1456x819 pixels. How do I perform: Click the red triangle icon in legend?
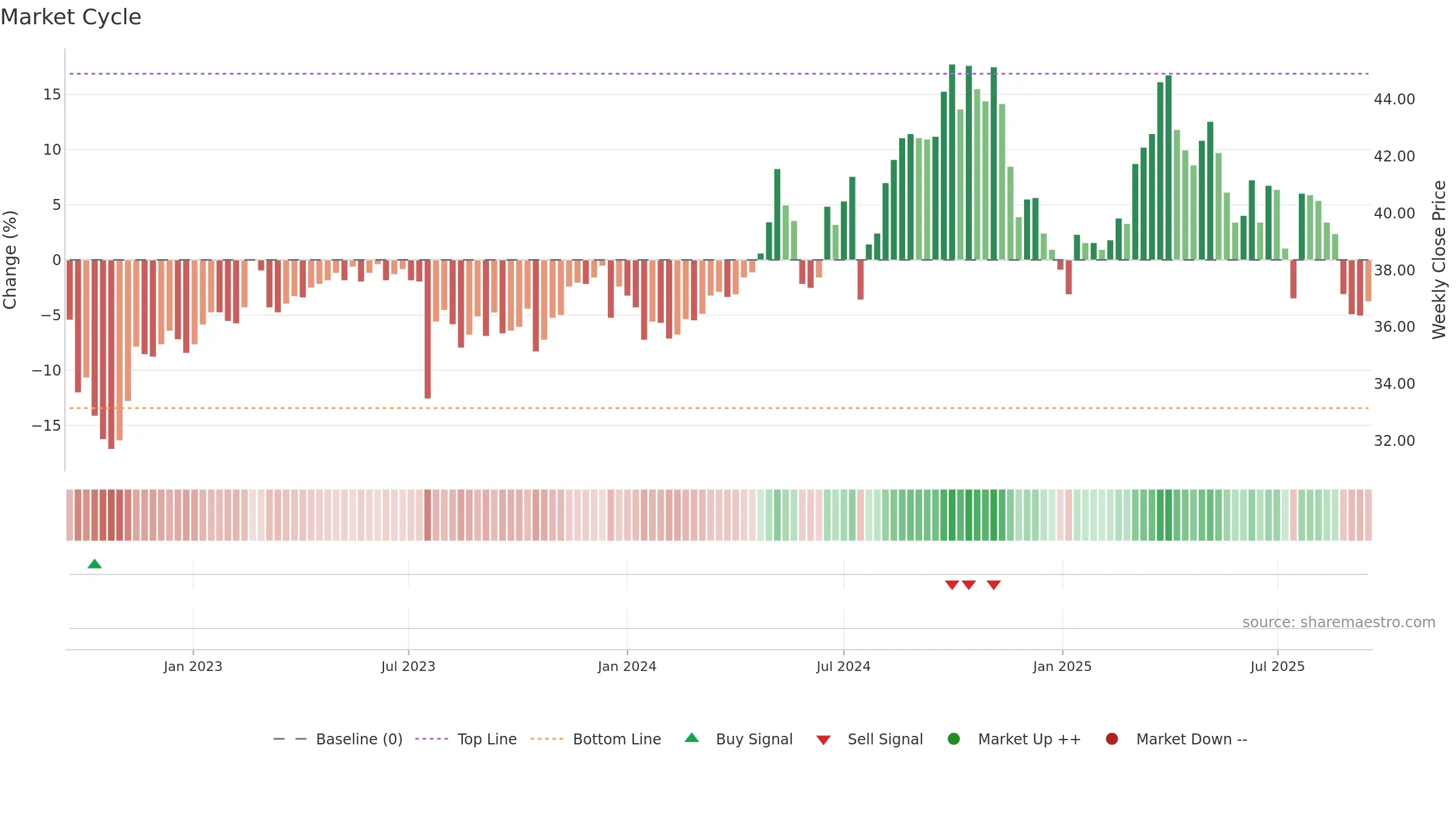(823, 740)
